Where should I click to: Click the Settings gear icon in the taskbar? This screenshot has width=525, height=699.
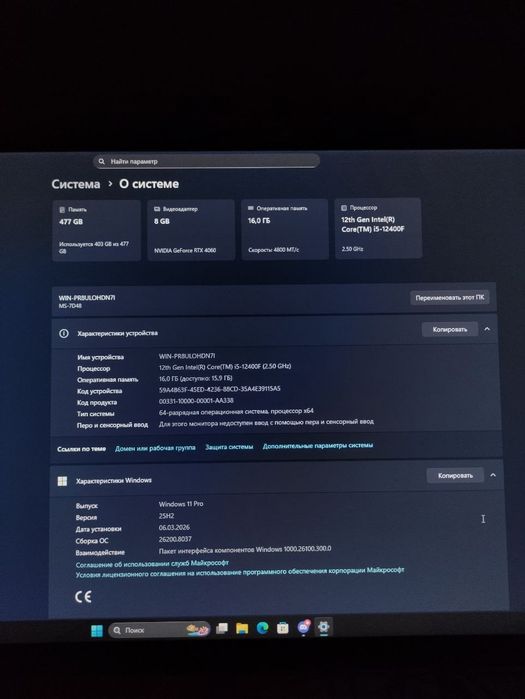324,627
